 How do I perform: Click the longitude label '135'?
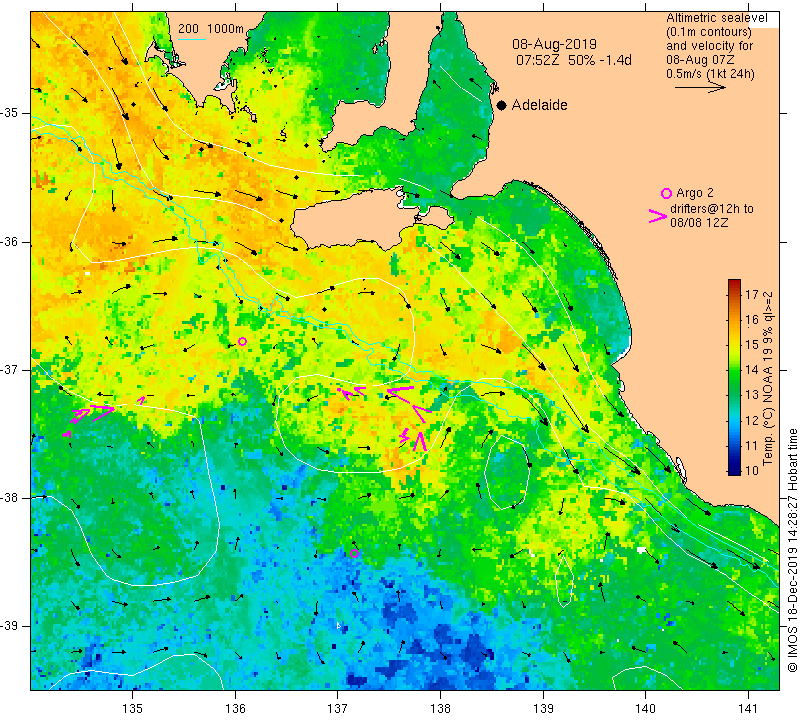[133, 708]
